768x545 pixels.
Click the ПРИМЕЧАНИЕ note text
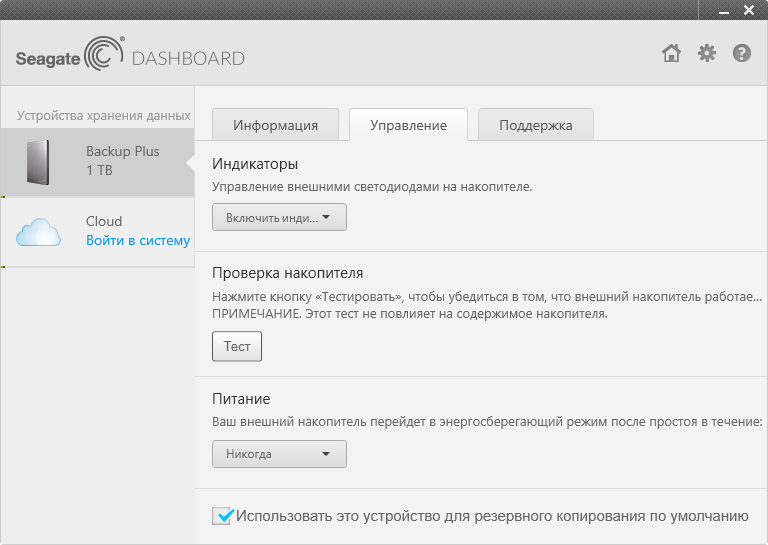click(x=409, y=314)
